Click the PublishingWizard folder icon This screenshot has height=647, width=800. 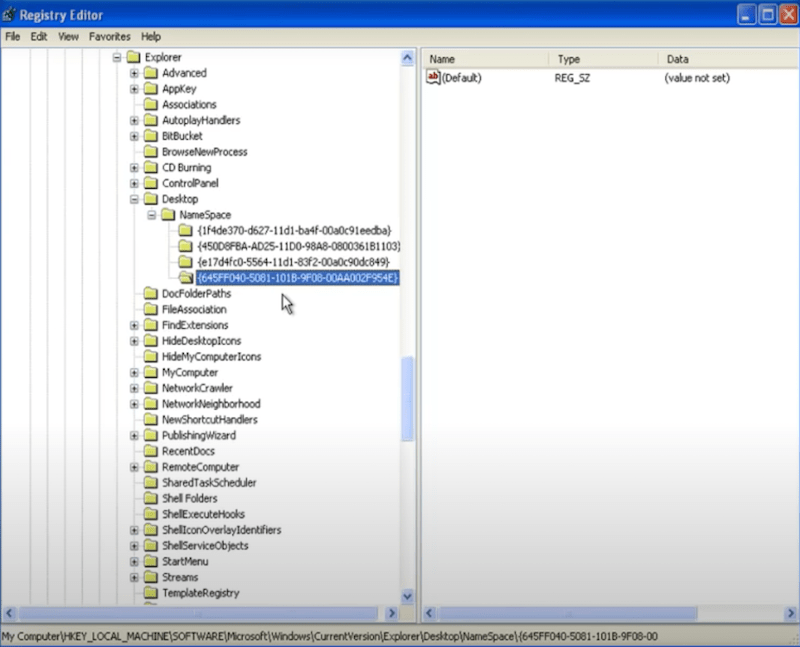151,435
